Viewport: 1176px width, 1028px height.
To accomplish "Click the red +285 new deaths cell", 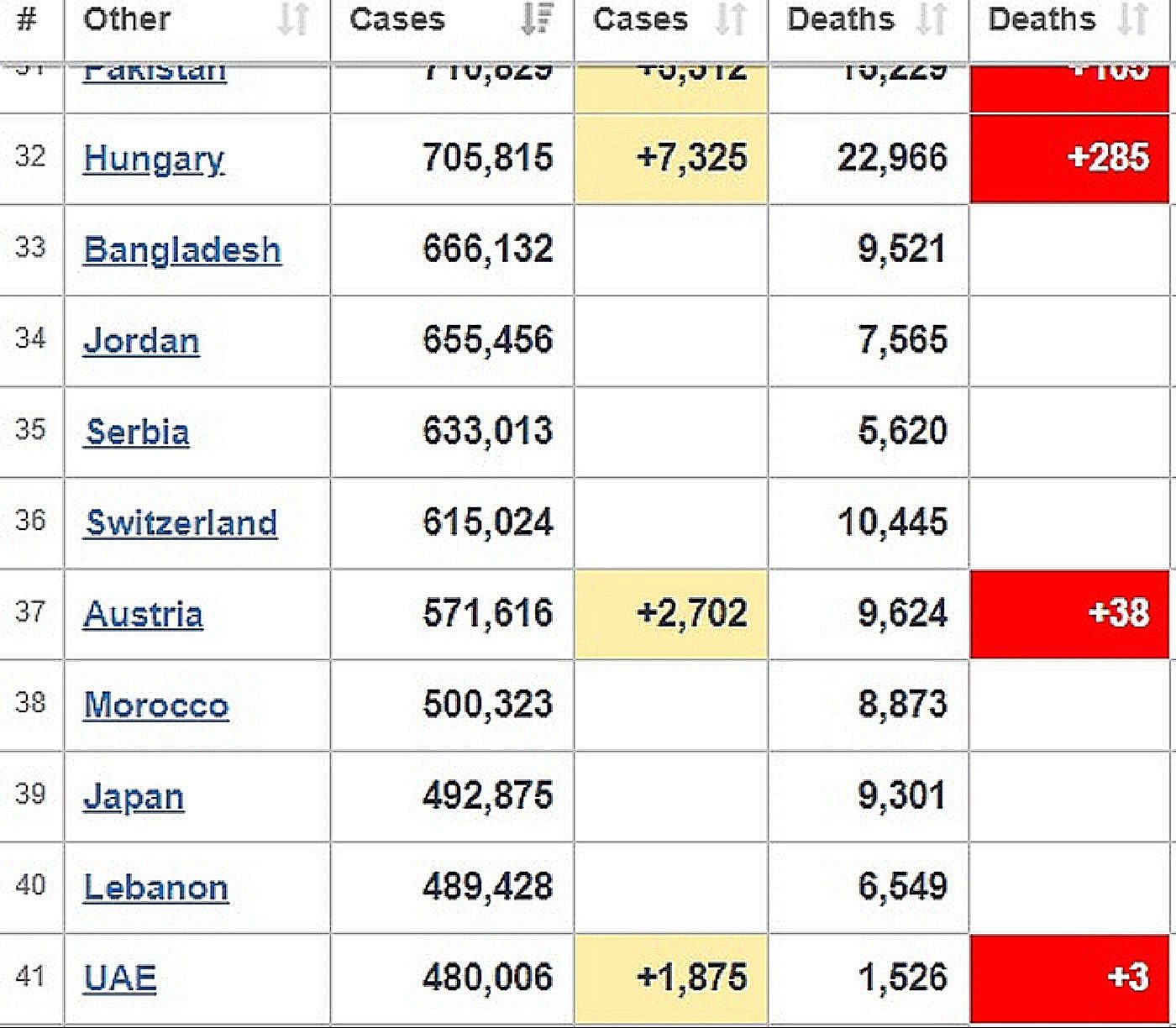I will point(1069,158).
